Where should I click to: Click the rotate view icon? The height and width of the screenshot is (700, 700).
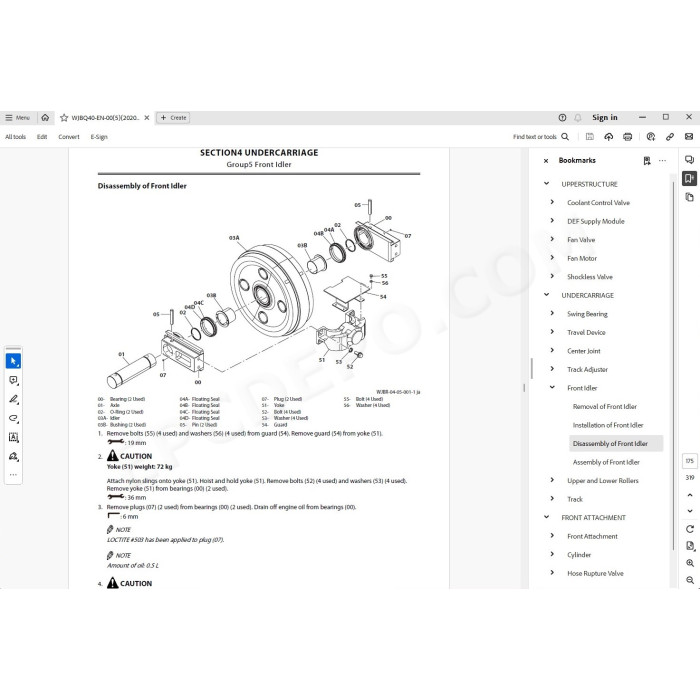coord(690,529)
